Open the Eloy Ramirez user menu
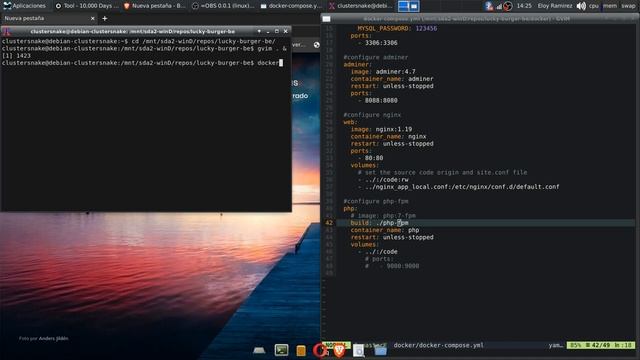Viewport: 640px width, 360px height. [x=555, y=6]
